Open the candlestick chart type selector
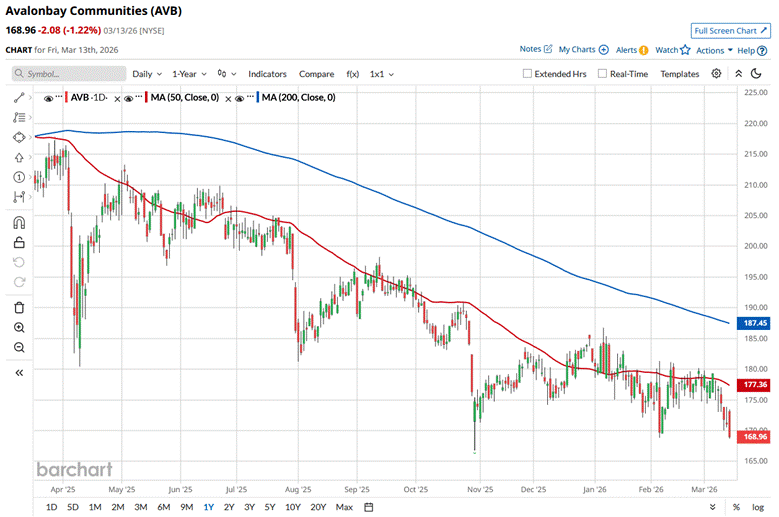Image resolution: width=779 pixels, height=517 pixels. [226, 74]
